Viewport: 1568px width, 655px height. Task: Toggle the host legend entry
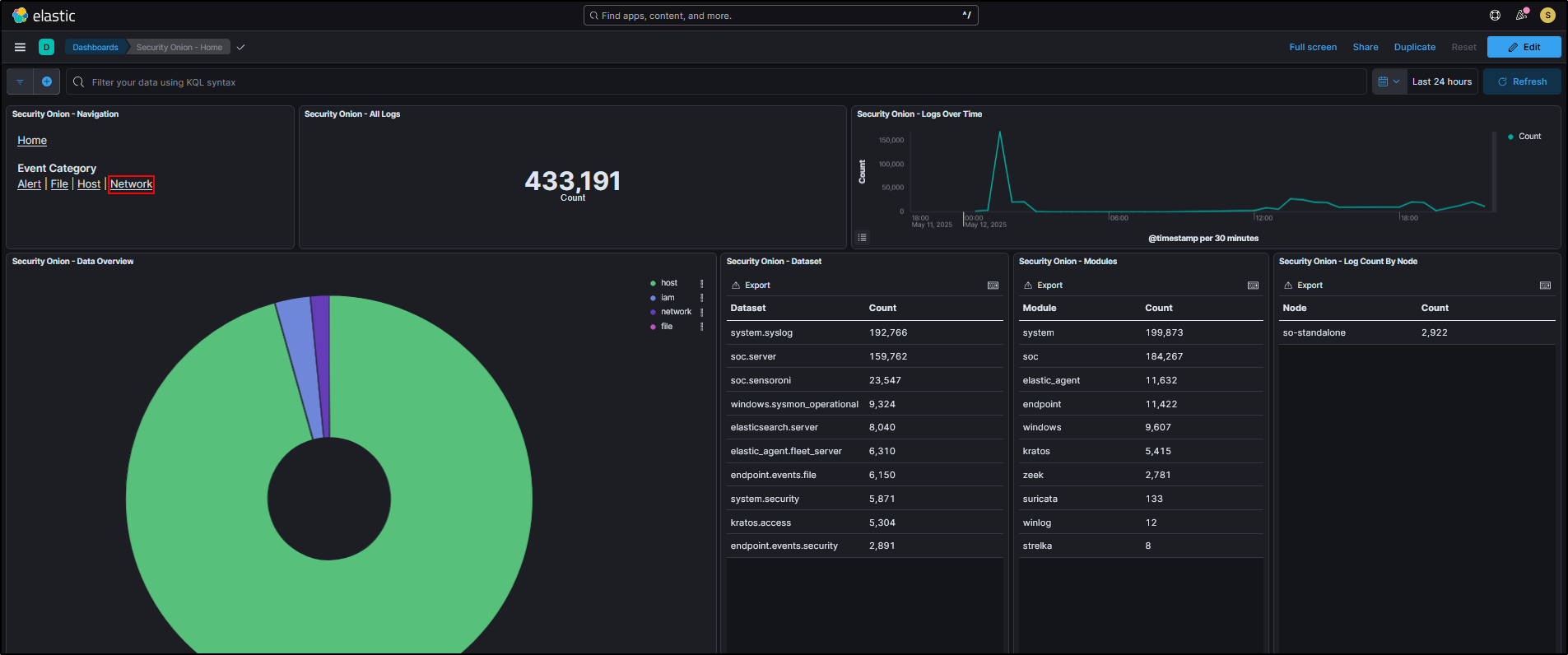[668, 283]
